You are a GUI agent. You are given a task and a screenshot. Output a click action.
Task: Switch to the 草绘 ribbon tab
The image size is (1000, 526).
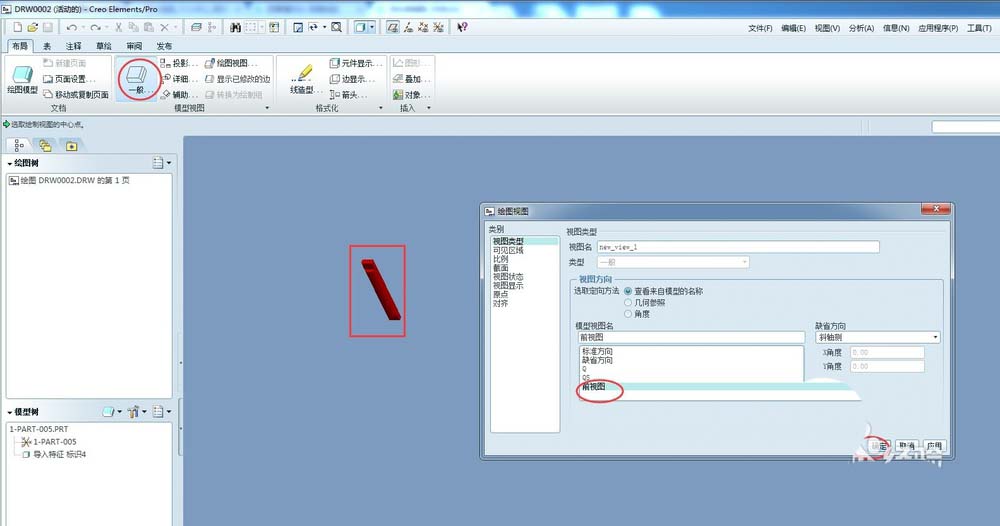pos(104,46)
